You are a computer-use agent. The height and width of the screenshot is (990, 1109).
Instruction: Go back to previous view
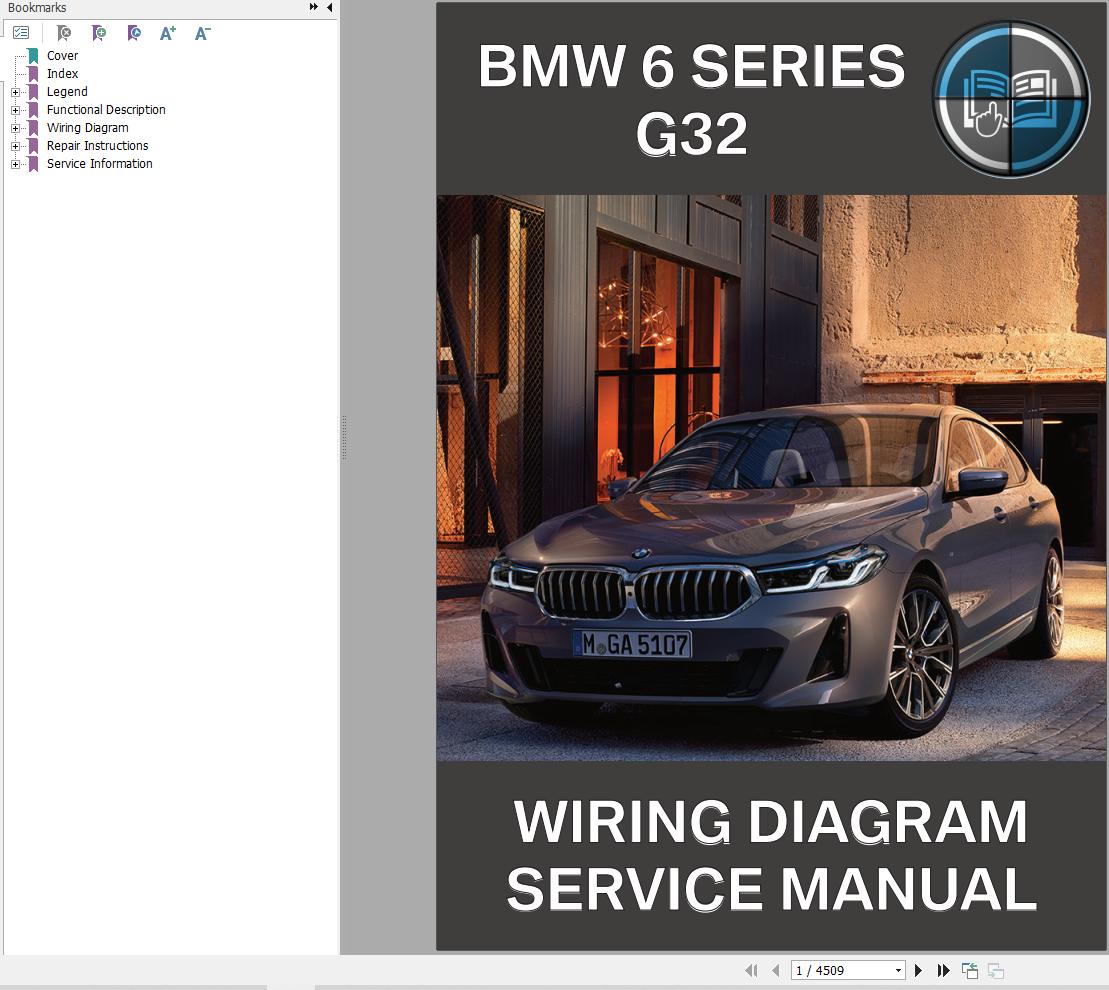[x=969, y=969]
